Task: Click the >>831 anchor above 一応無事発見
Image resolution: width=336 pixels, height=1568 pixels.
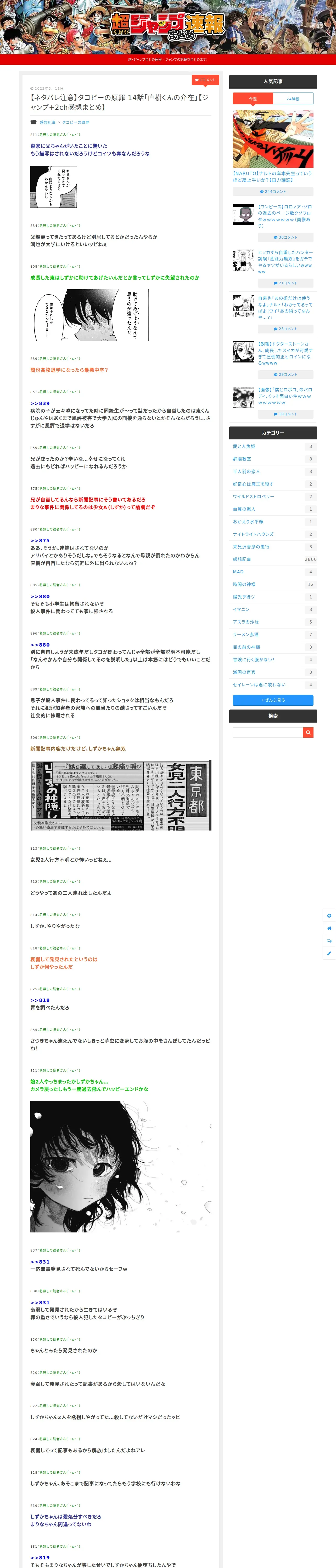Action: (x=40, y=1262)
